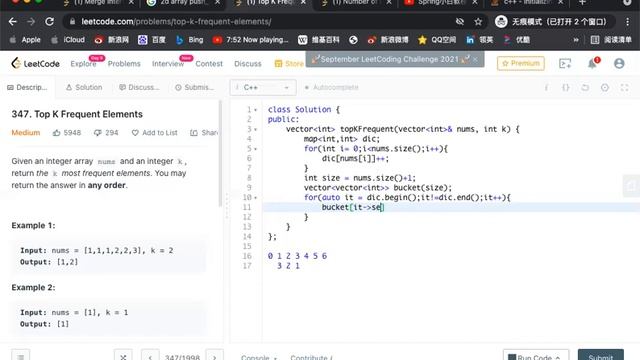Open the Discuss nav item in header
This screenshot has width=640, height=360.
(x=248, y=64)
